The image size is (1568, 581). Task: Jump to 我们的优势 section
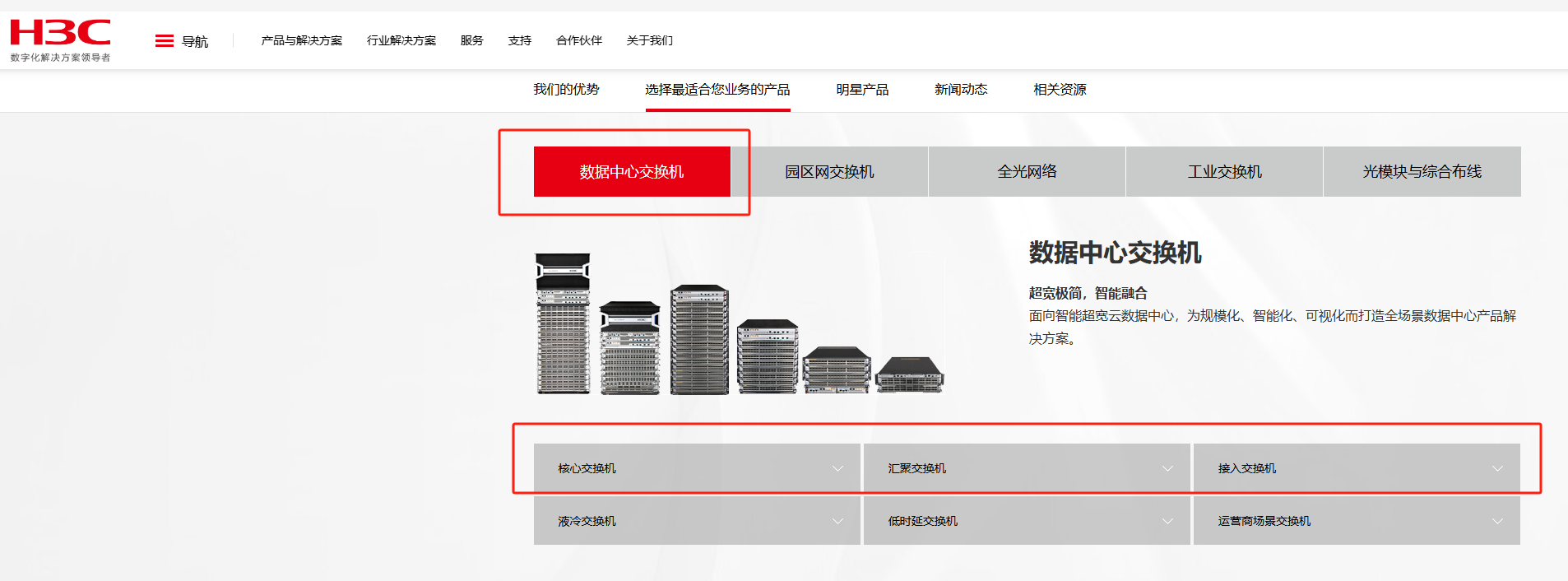pos(566,90)
